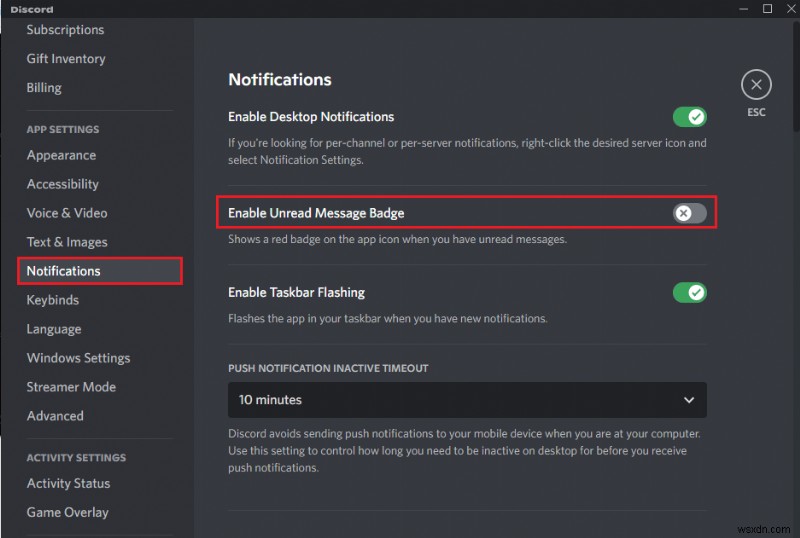Viewport: 800px width, 538px height.
Task: Click the Notifications page heading
Action: click(280, 80)
